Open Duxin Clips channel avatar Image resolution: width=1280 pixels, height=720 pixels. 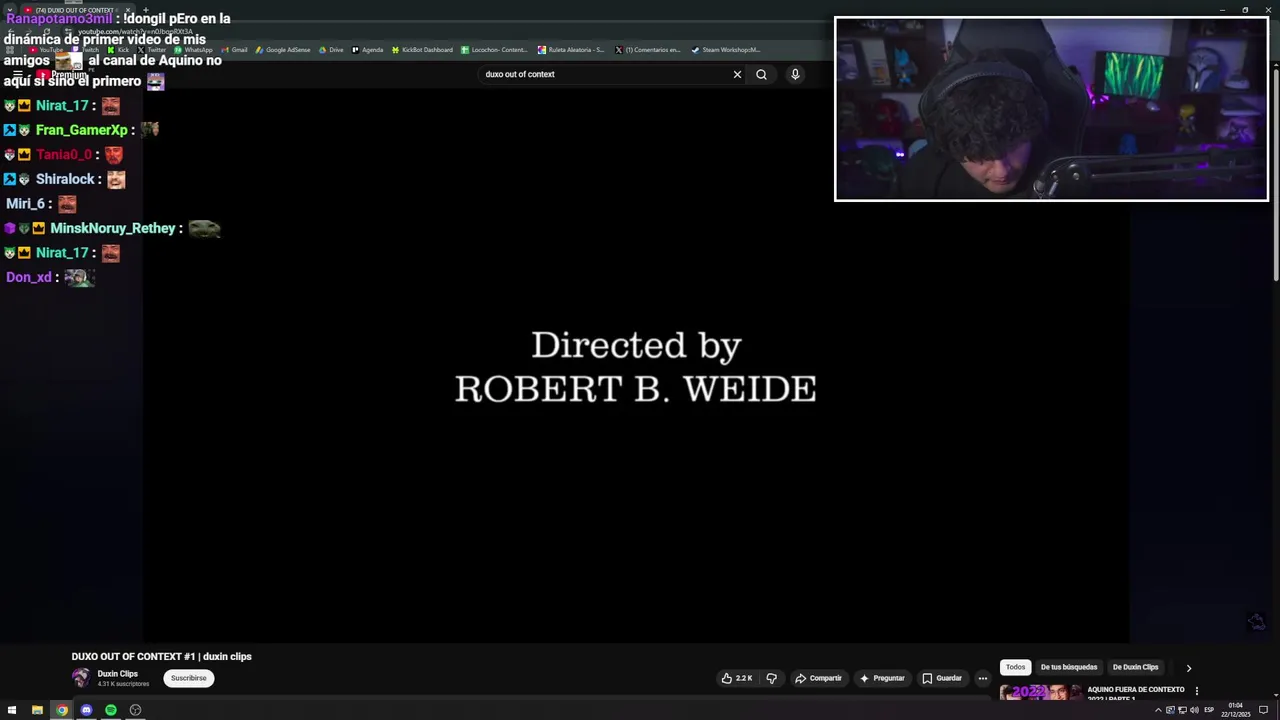(80, 678)
